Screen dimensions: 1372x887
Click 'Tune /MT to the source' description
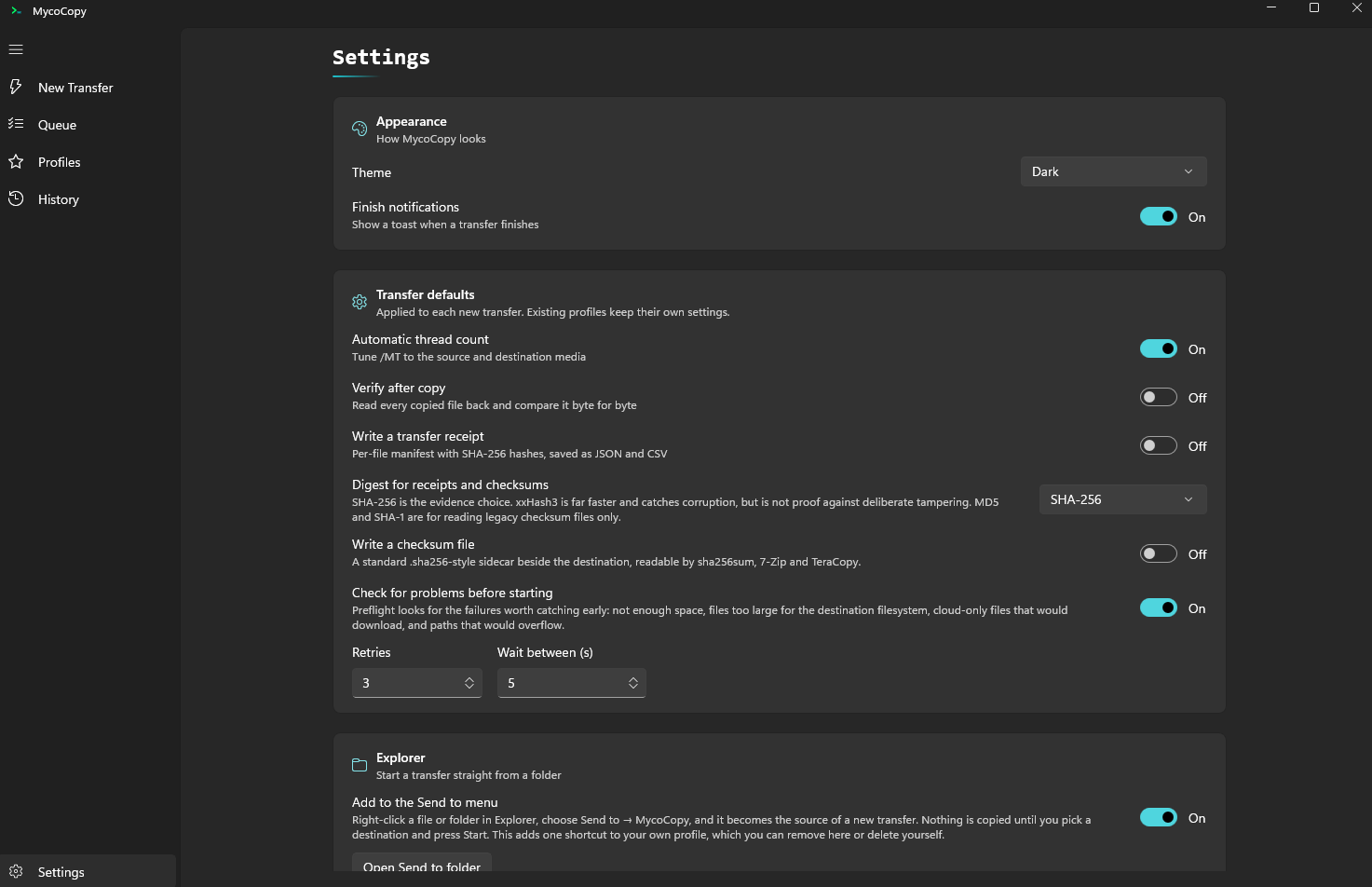click(469, 357)
